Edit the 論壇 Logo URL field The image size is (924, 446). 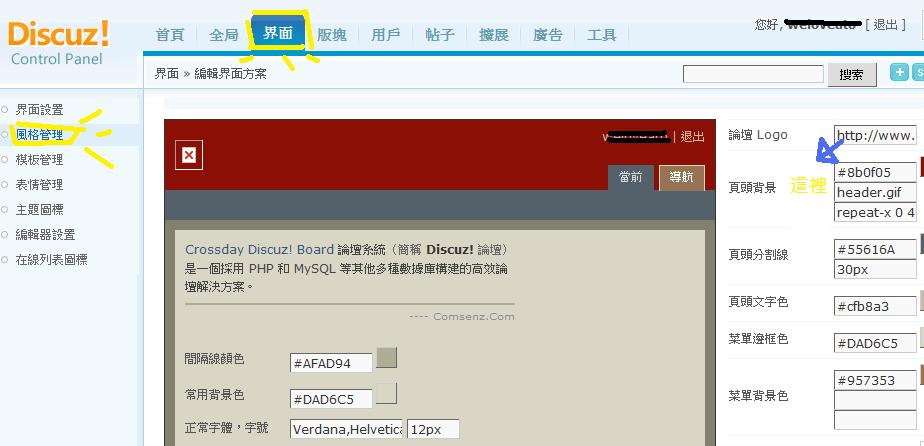876,136
